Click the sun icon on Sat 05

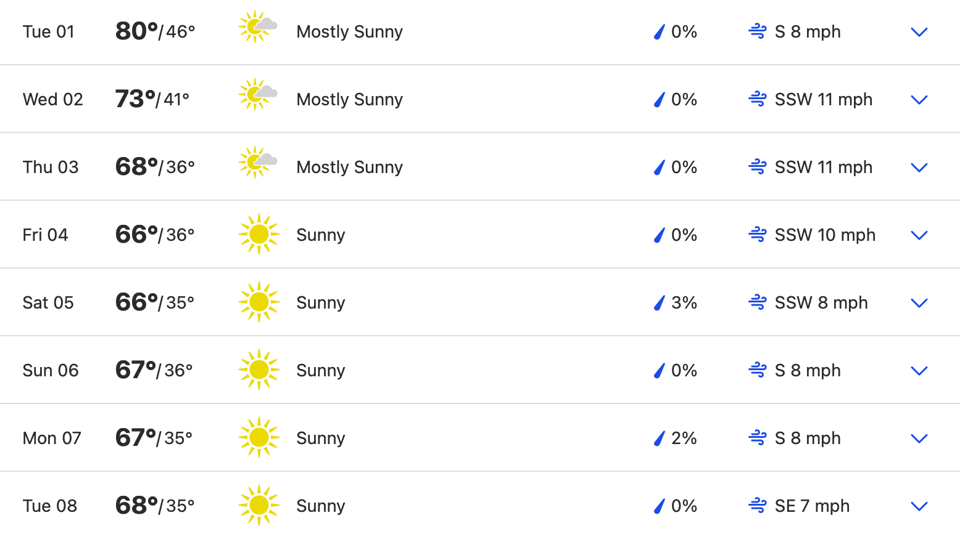(258, 303)
